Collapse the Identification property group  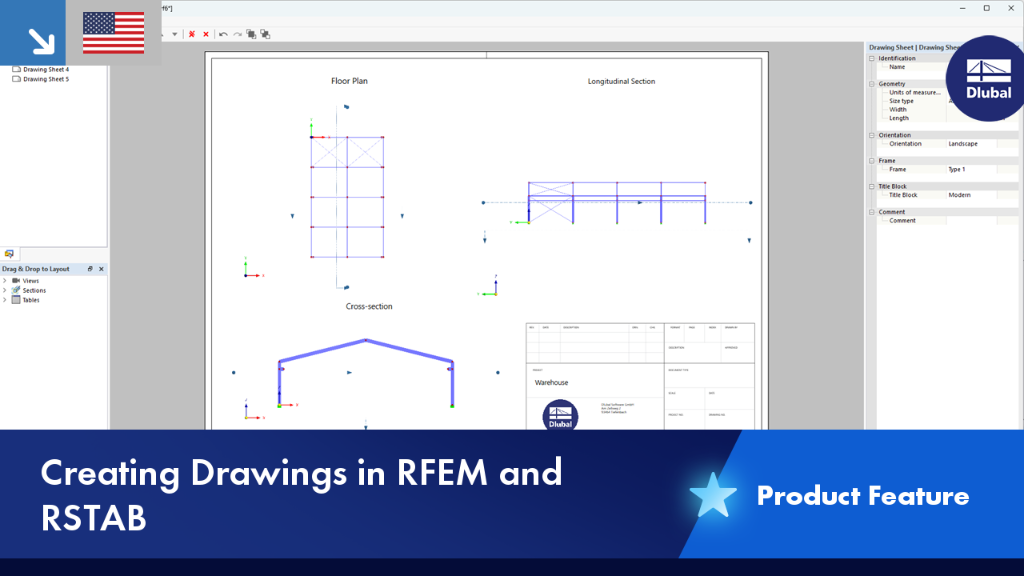(872, 58)
